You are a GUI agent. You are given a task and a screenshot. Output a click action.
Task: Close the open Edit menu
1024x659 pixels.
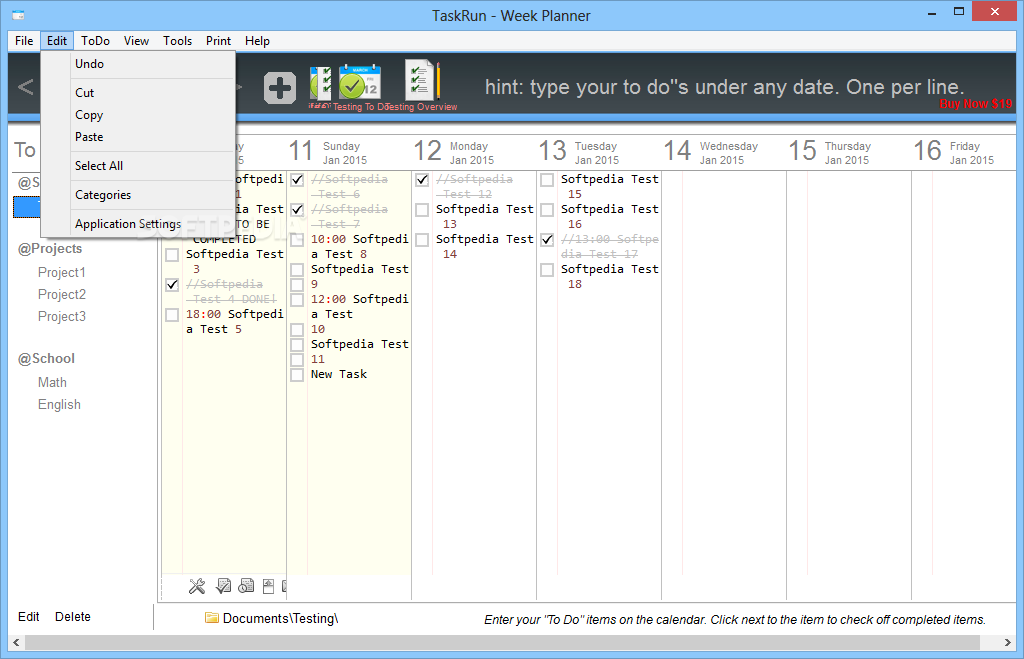pyautogui.click(x=57, y=40)
